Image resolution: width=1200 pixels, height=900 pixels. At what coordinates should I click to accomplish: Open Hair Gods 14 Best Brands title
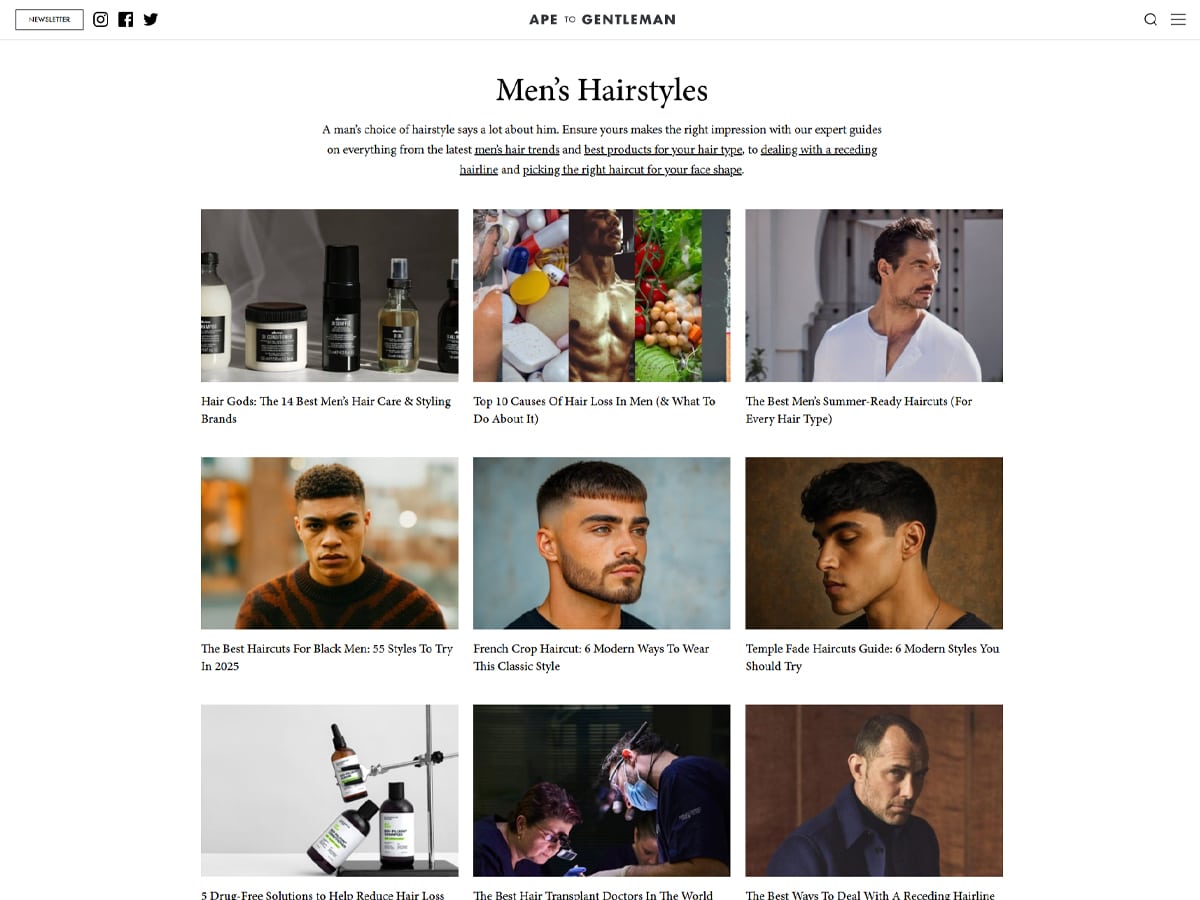(326, 410)
